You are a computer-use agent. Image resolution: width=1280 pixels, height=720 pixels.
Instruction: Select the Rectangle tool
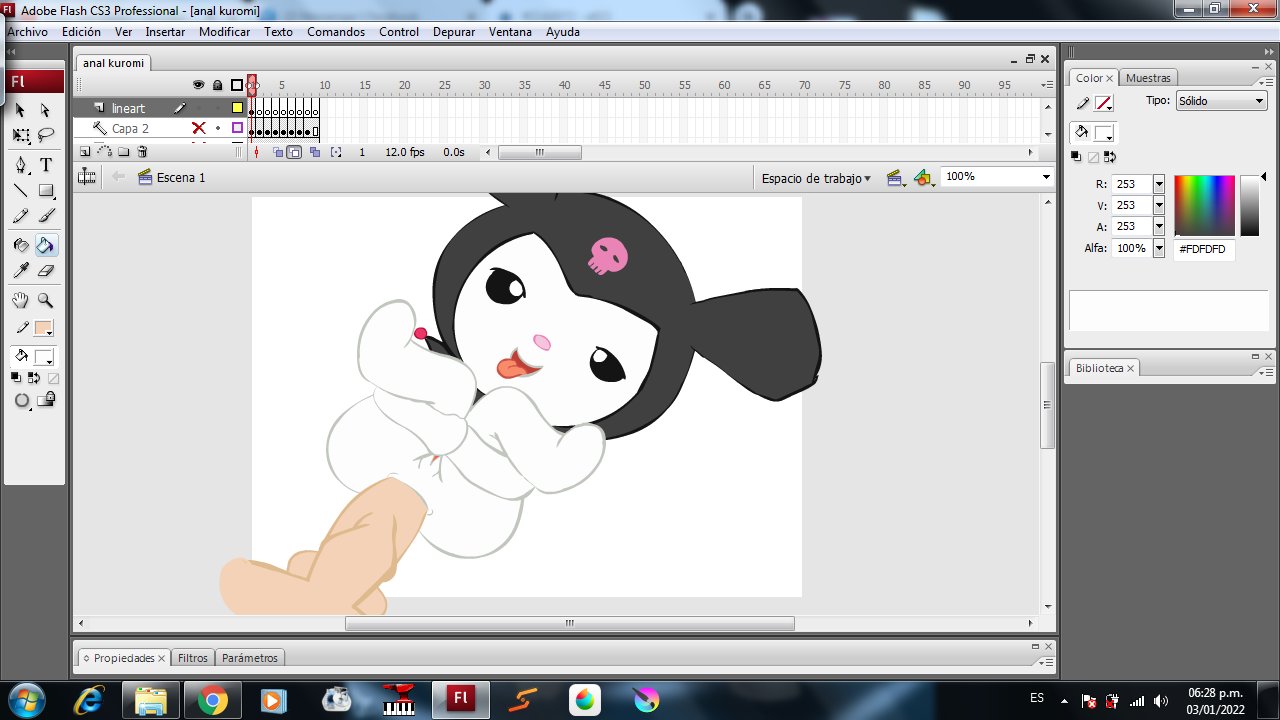[45, 190]
